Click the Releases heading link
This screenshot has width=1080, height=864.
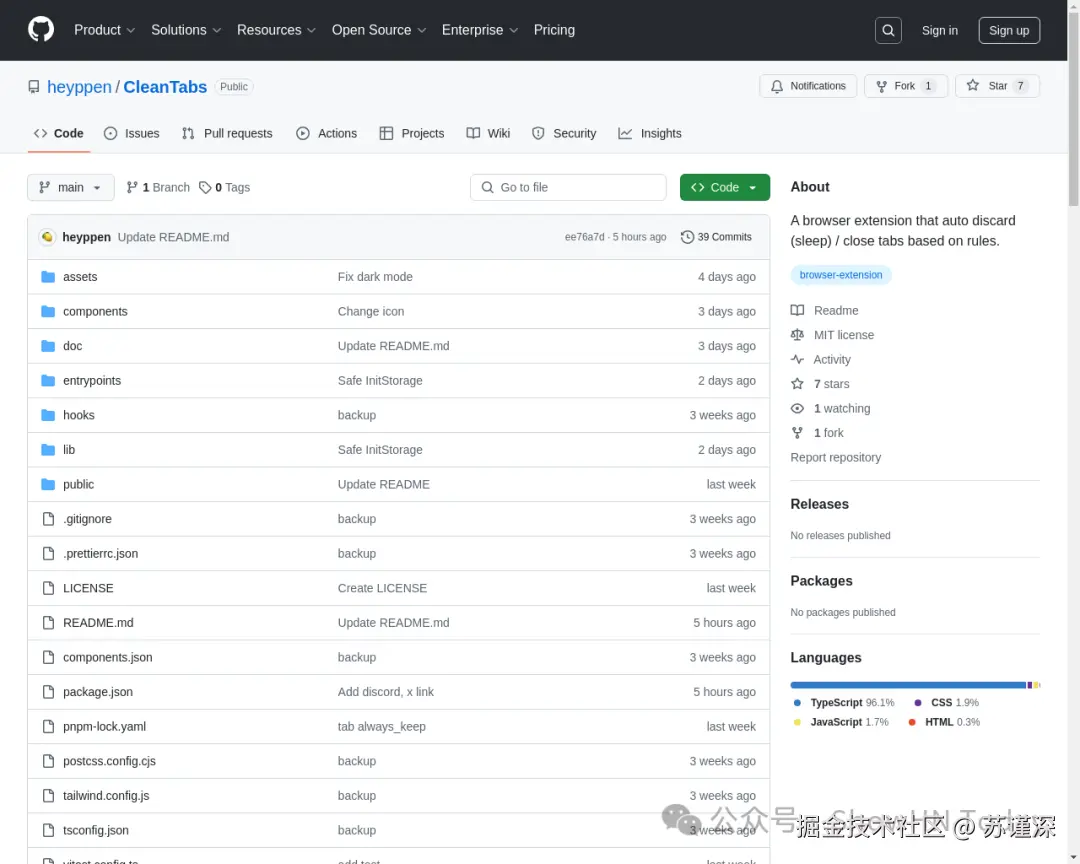(x=820, y=504)
